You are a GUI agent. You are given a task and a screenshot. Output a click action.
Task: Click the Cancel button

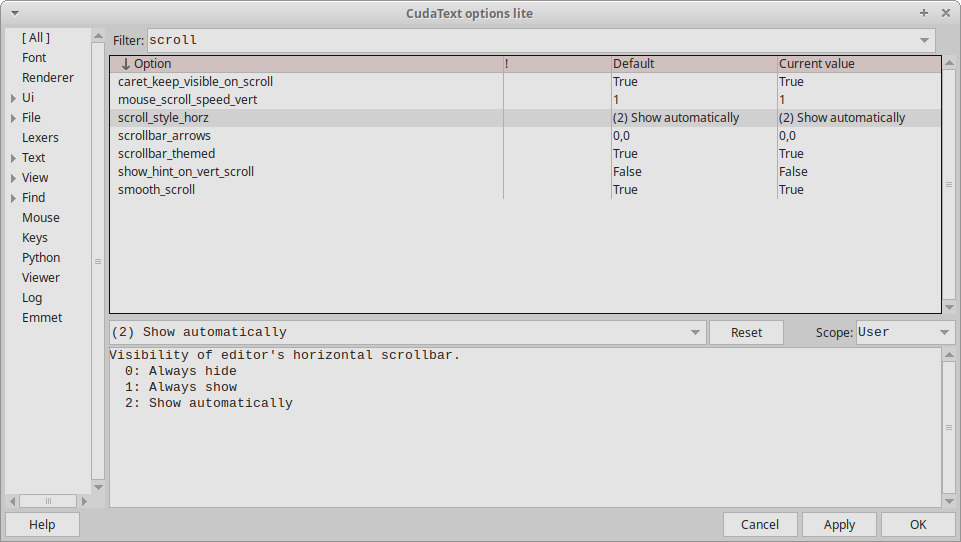[760, 525]
